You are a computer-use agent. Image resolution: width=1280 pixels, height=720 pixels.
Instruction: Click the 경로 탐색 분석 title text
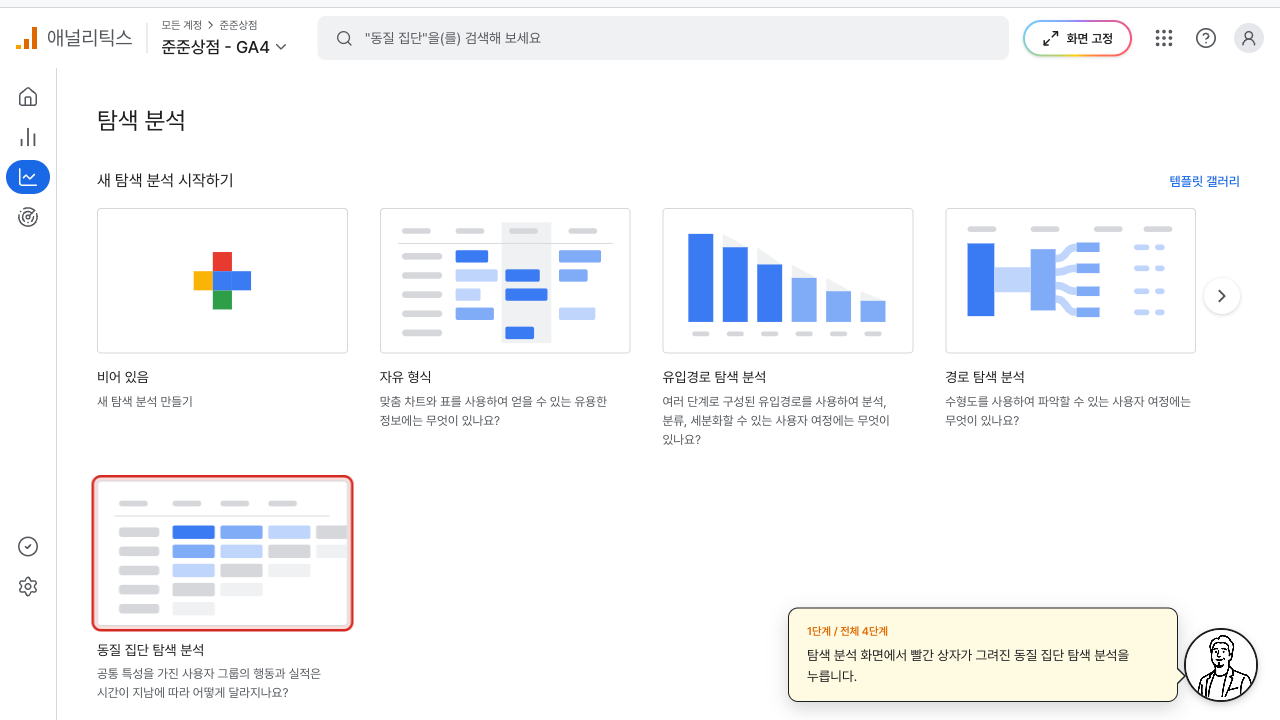click(985, 377)
